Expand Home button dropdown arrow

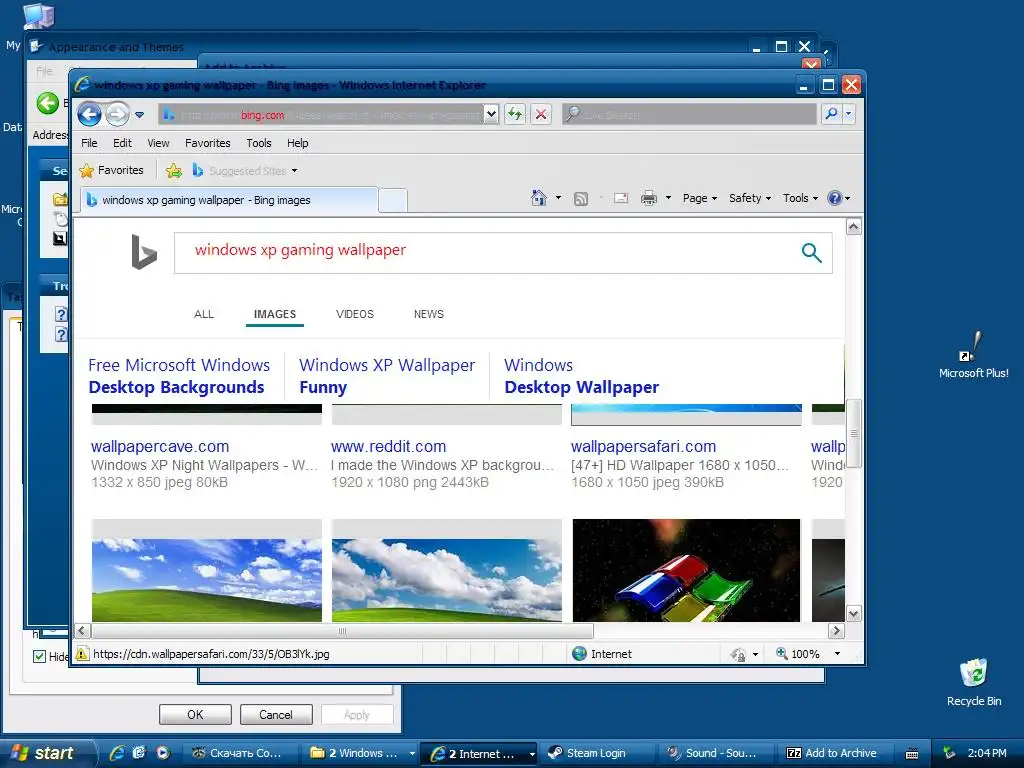(558, 198)
